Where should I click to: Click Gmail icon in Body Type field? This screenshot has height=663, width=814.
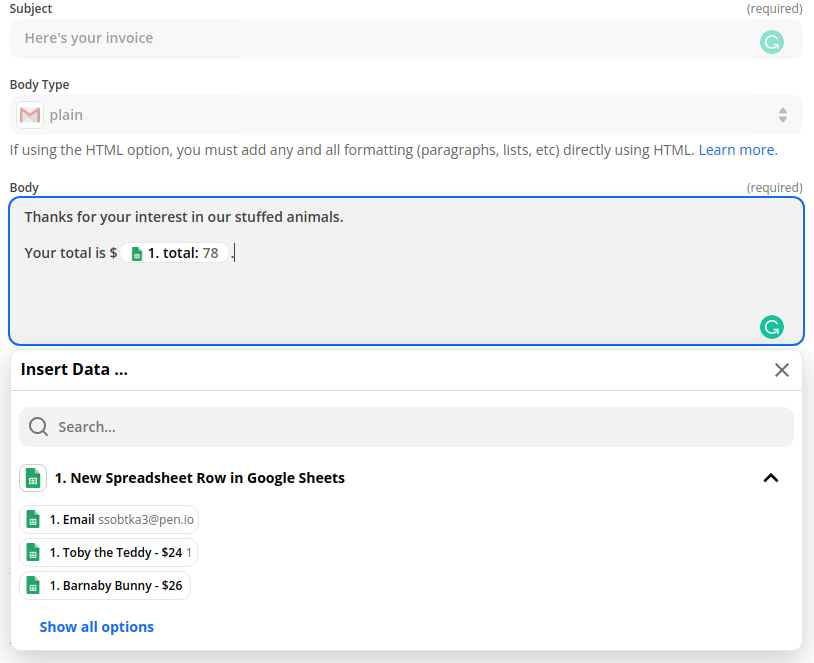[x=30, y=115]
